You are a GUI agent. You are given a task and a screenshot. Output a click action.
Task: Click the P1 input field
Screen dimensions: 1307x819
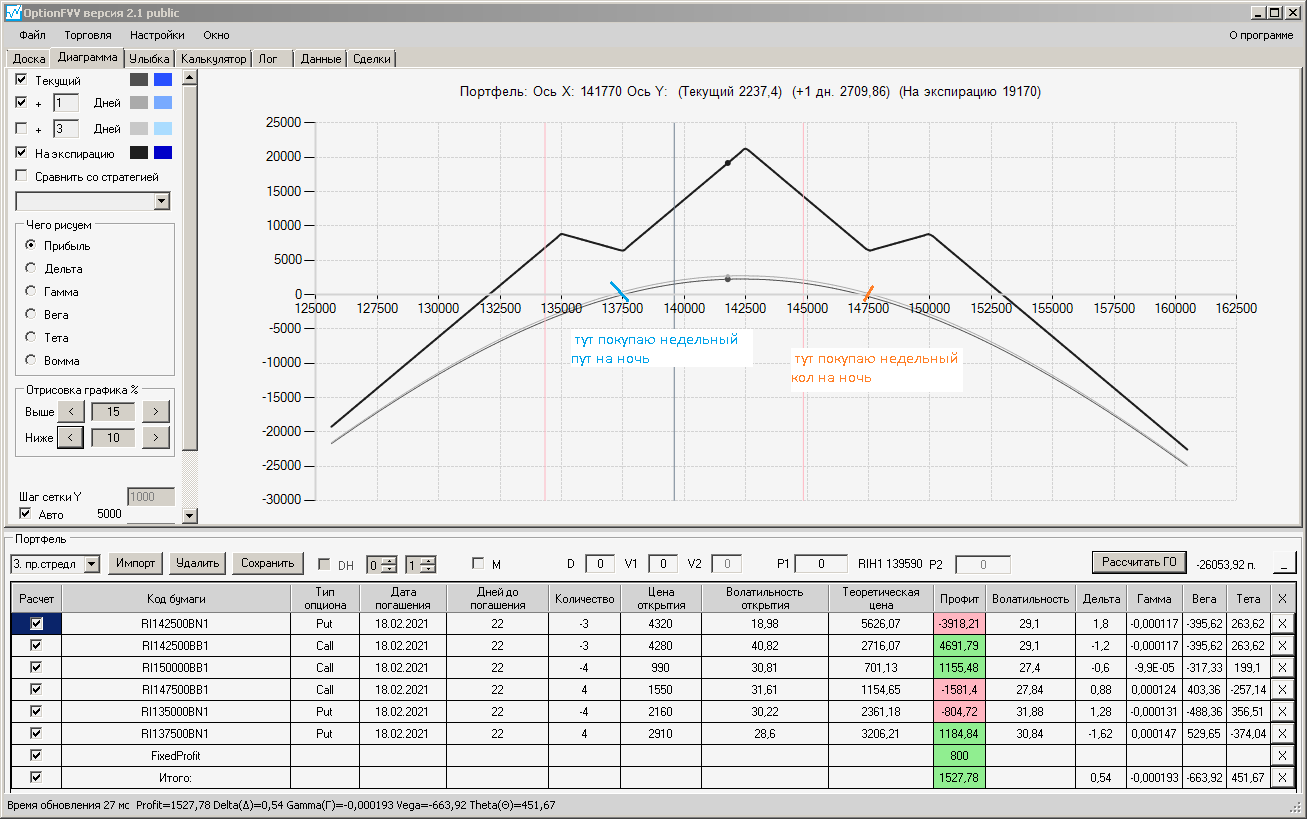(x=822, y=564)
